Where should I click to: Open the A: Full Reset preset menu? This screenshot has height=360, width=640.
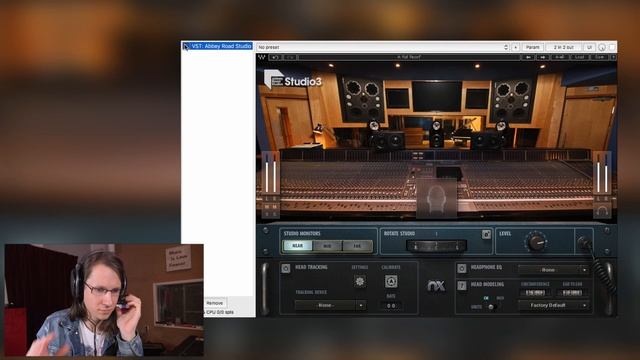409,58
